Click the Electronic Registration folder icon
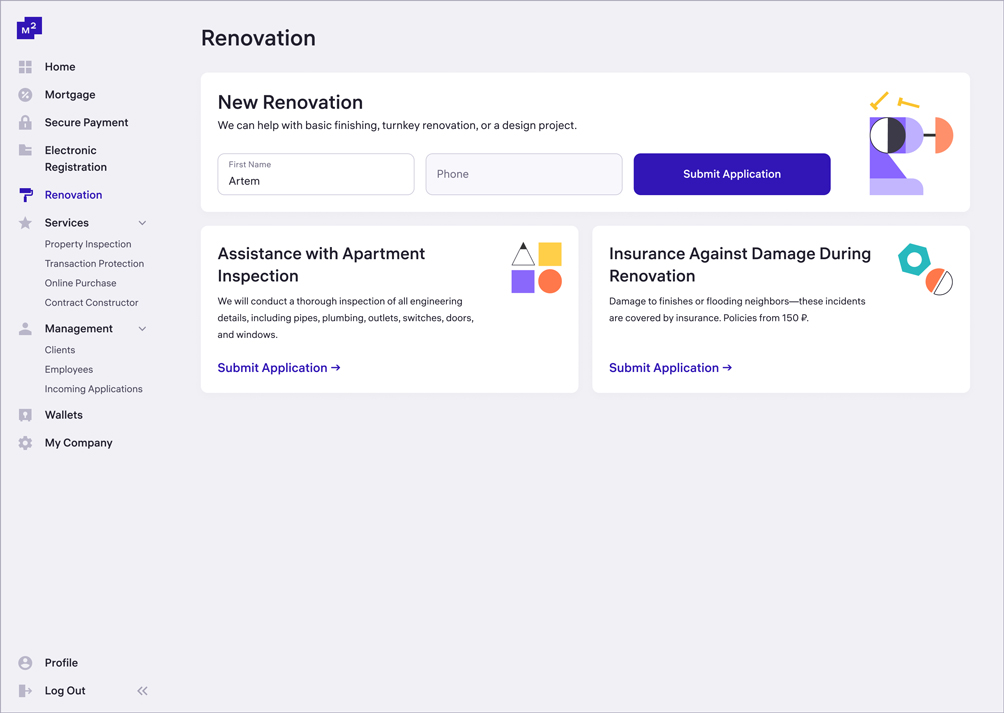The height and width of the screenshot is (713, 1004). click(25, 151)
